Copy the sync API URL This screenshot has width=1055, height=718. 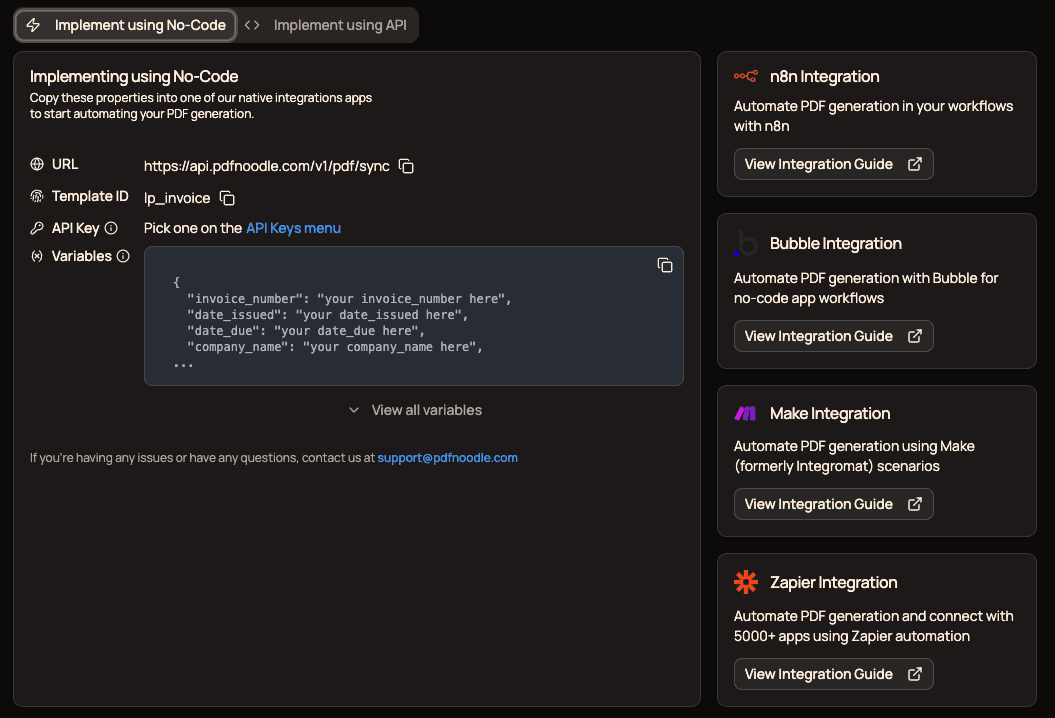(406, 167)
